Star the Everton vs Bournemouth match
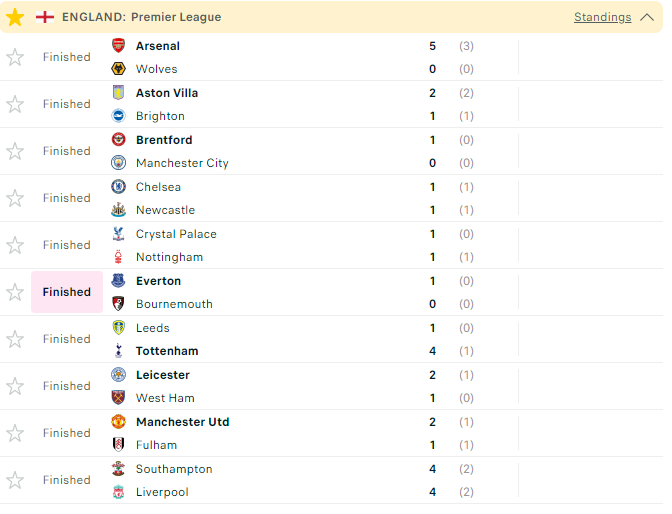The height and width of the screenshot is (514, 672). point(15,292)
